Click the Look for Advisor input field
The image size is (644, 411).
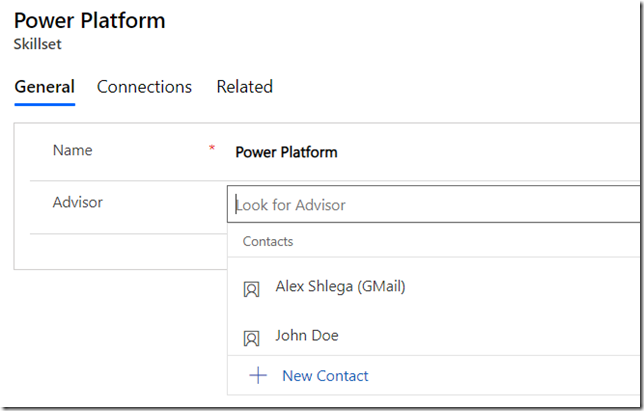(435, 204)
